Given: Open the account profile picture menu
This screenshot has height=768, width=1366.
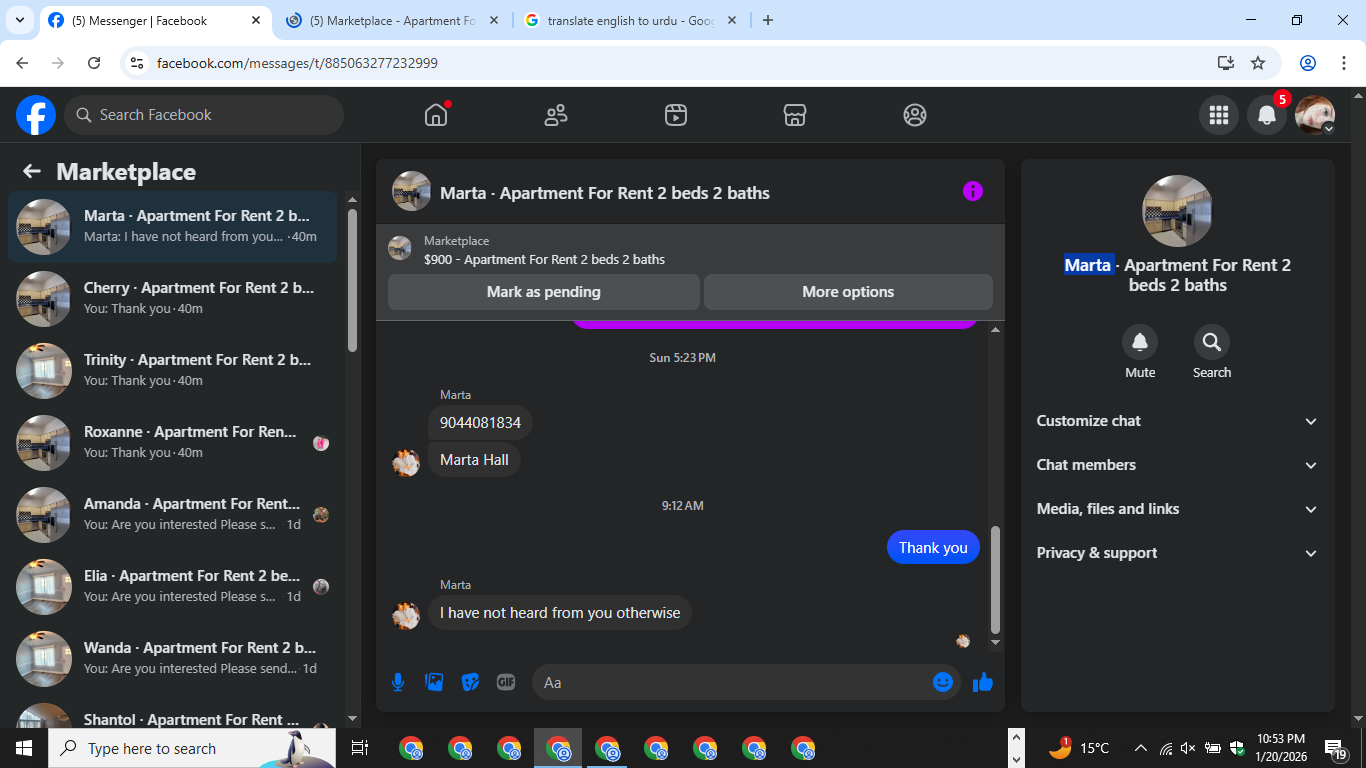Looking at the screenshot, I should coord(1315,115).
